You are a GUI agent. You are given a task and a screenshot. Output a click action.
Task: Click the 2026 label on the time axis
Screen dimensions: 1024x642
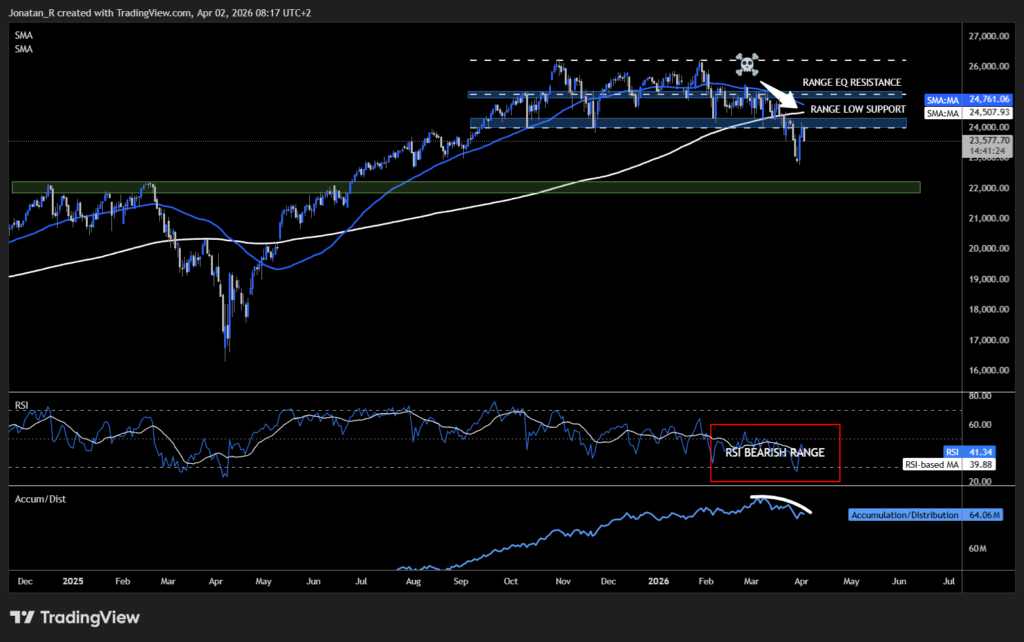[658, 580]
